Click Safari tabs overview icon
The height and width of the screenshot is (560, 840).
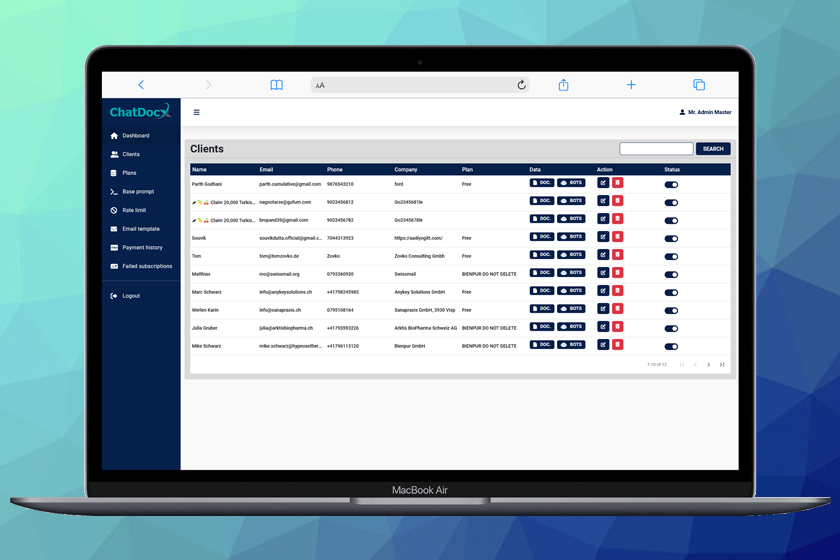[699, 85]
